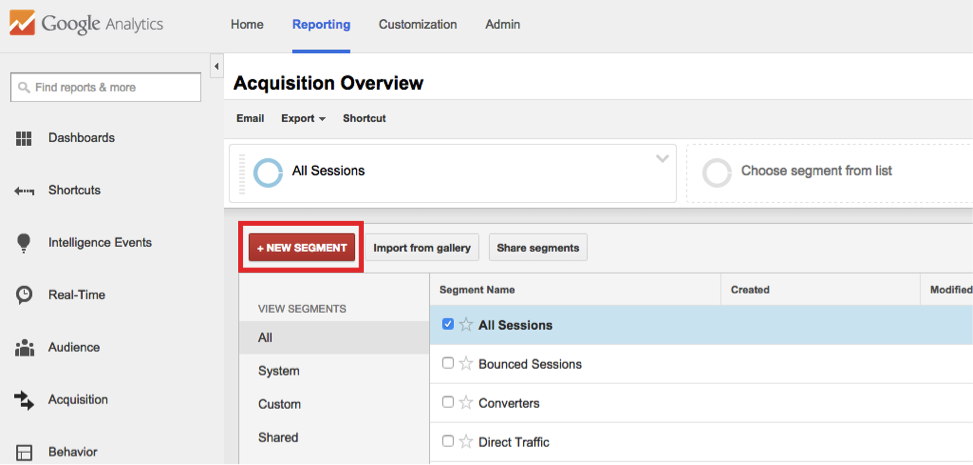Click the search magnifier icon
Viewport: 973px width, 465px height.
[x=24, y=88]
